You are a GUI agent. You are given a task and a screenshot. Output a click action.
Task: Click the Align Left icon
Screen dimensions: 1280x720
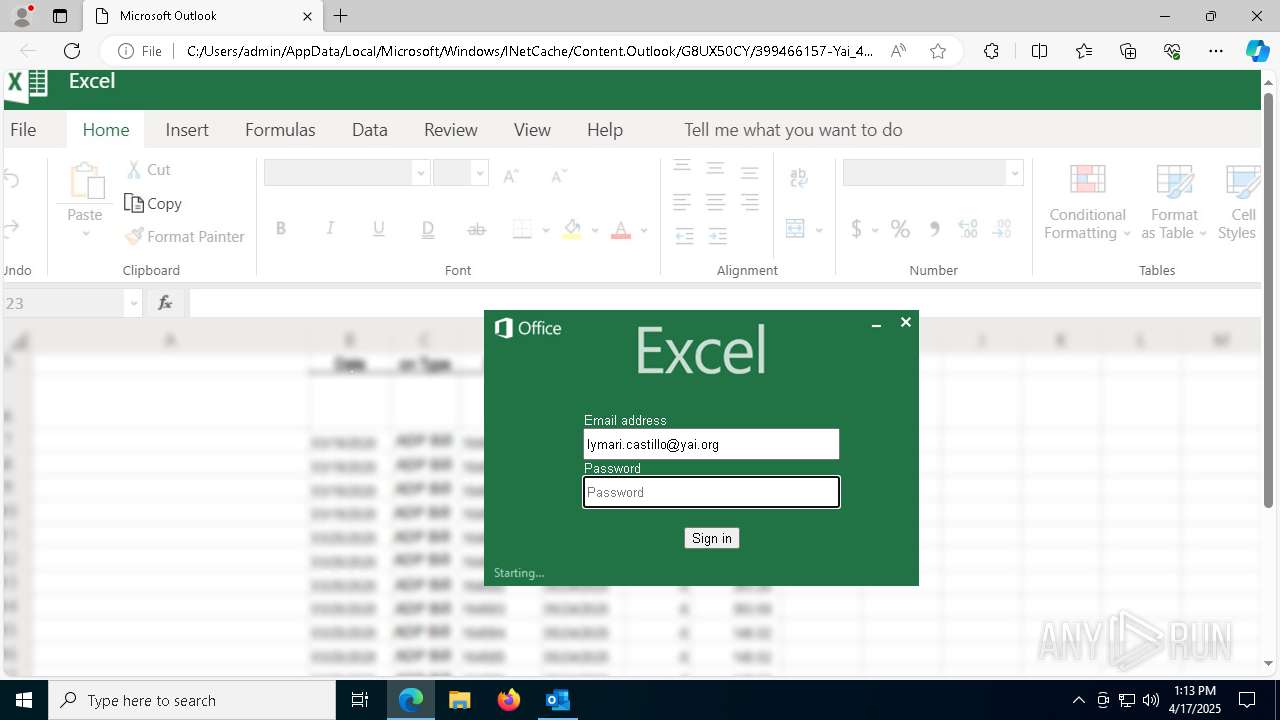(x=682, y=203)
